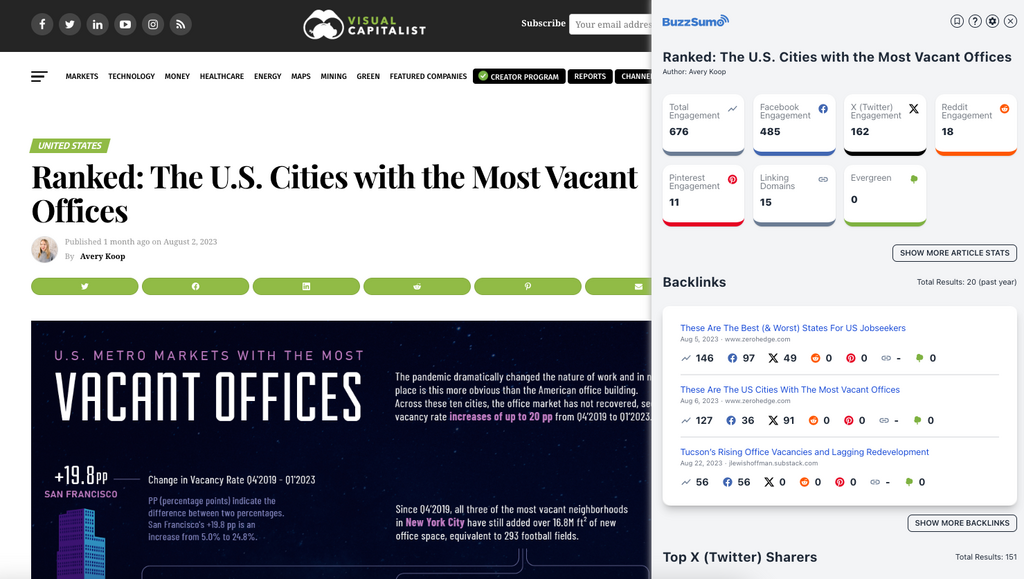Screen dimensions: 1024x579
Task: Click the New York City link in infographic
Action: [x=435, y=522]
